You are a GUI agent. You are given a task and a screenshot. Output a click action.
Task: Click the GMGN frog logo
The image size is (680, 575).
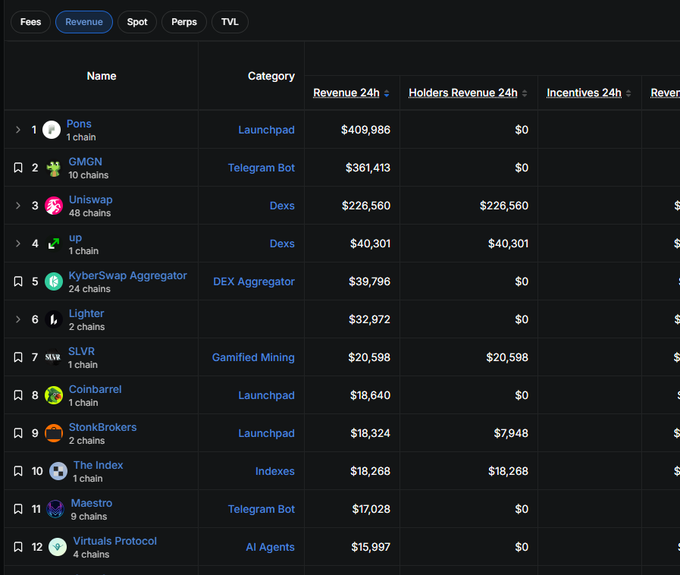(x=54, y=168)
